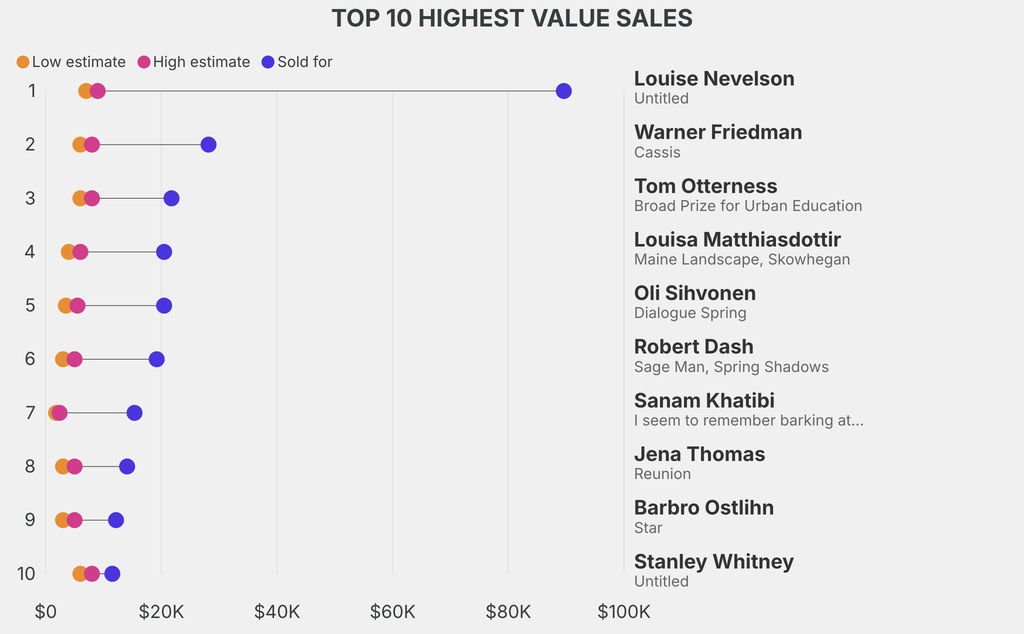Click Louise Nevelson's pink high estimate dot

tap(97, 91)
